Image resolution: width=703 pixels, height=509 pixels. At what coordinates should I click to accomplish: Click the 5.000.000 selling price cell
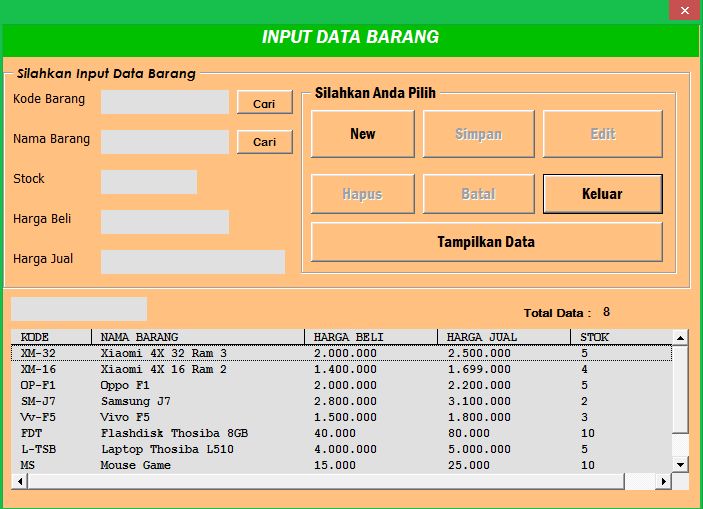[479, 449]
